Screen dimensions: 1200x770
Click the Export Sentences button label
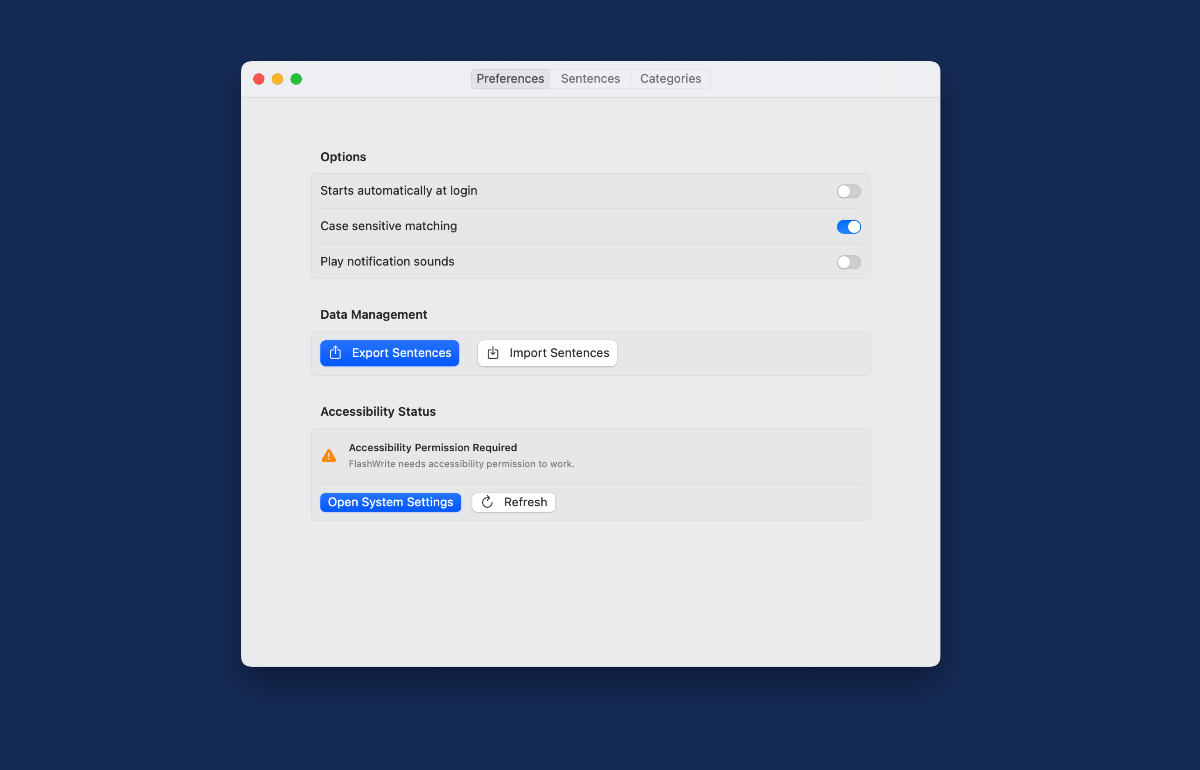click(x=401, y=353)
